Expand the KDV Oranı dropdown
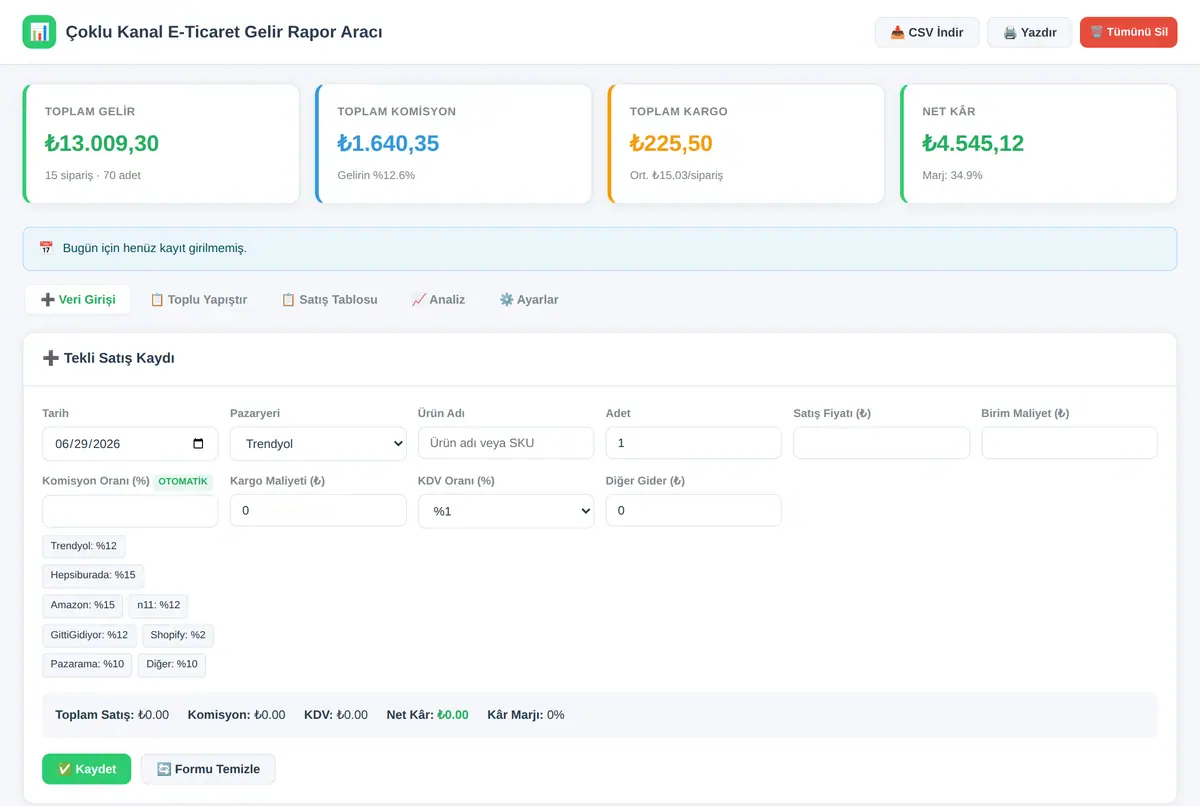The height and width of the screenshot is (806, 1200). (506, 511)
